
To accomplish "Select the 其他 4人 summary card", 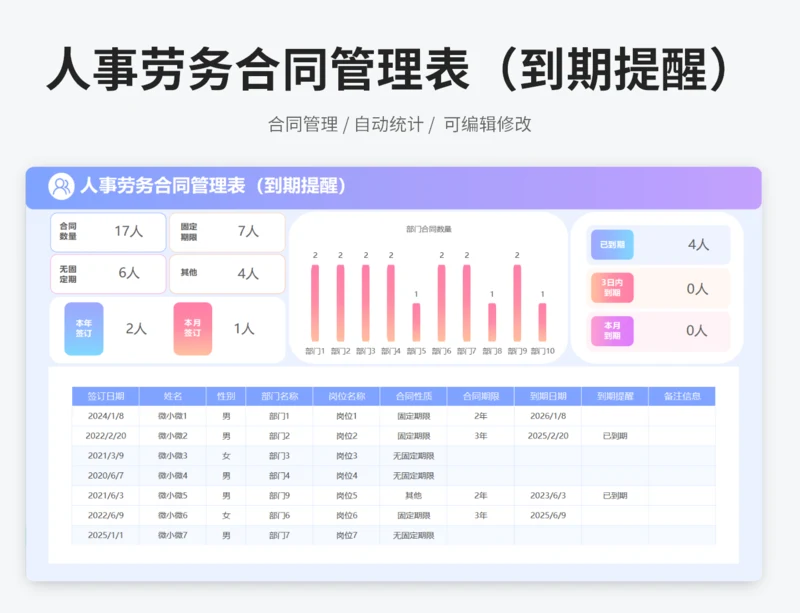I will [x=226, y=273].
